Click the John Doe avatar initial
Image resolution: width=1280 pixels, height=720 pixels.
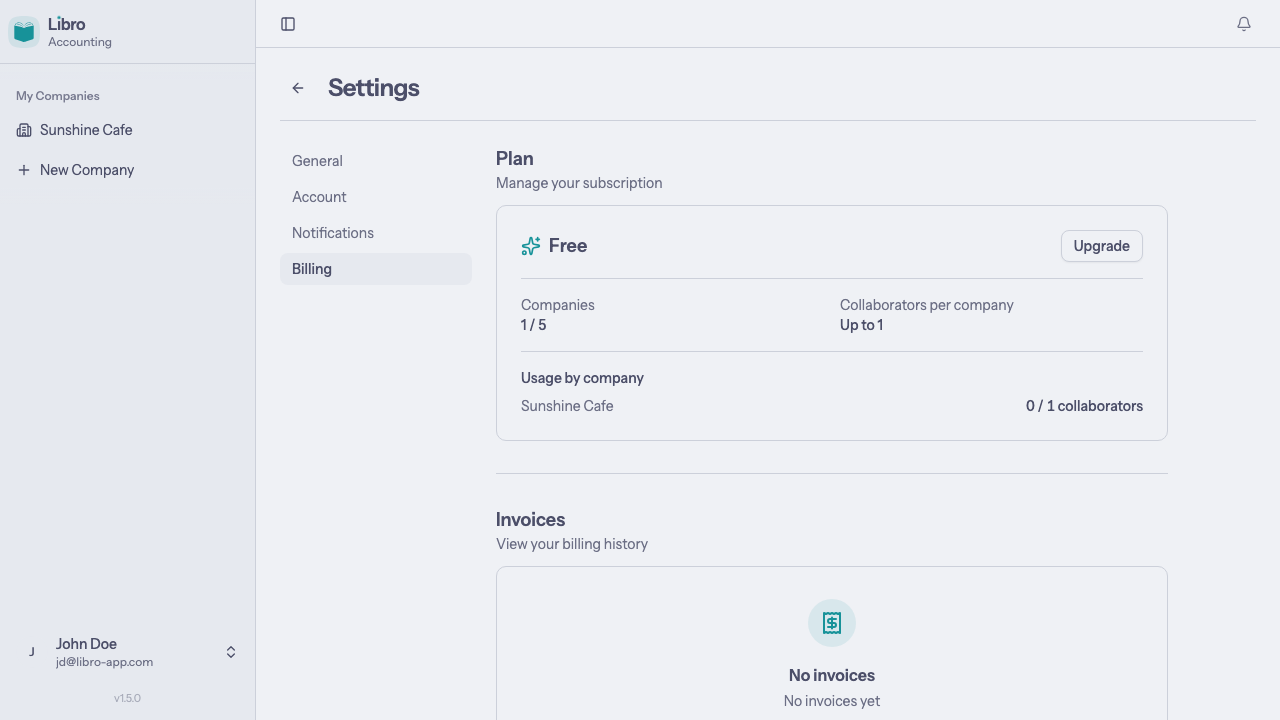[x=32, y=652]
